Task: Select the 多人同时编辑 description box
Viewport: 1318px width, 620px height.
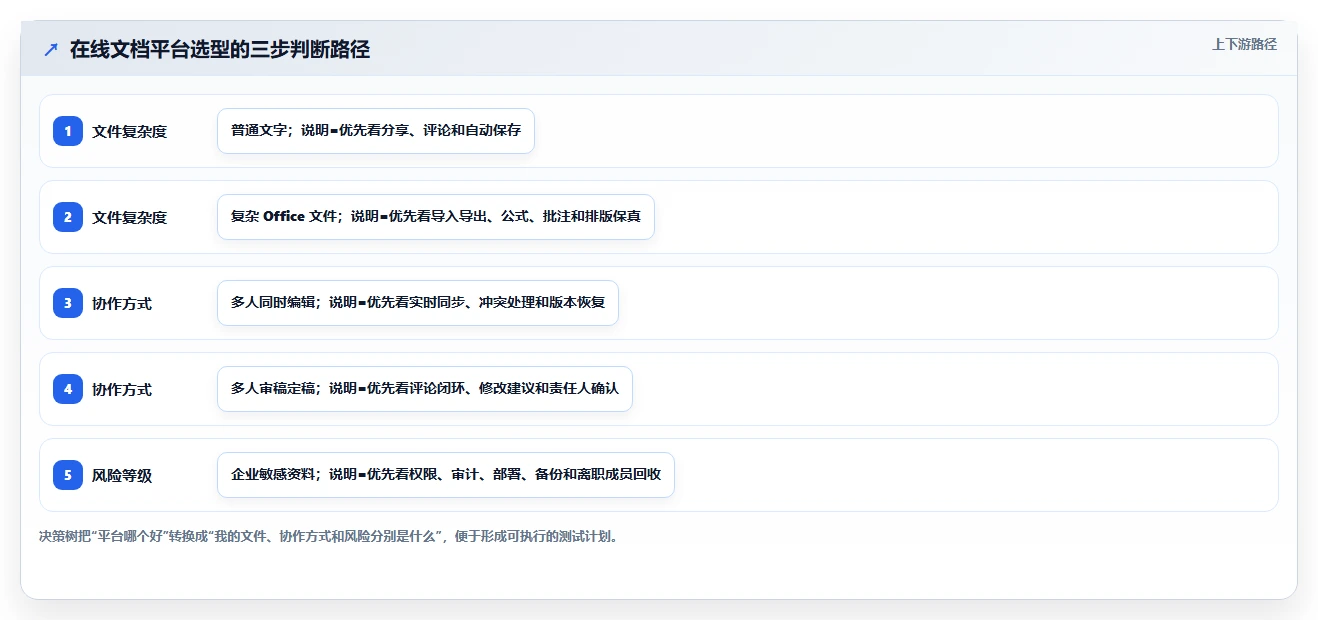Action: pyautogui.click(x=418, y=303)
